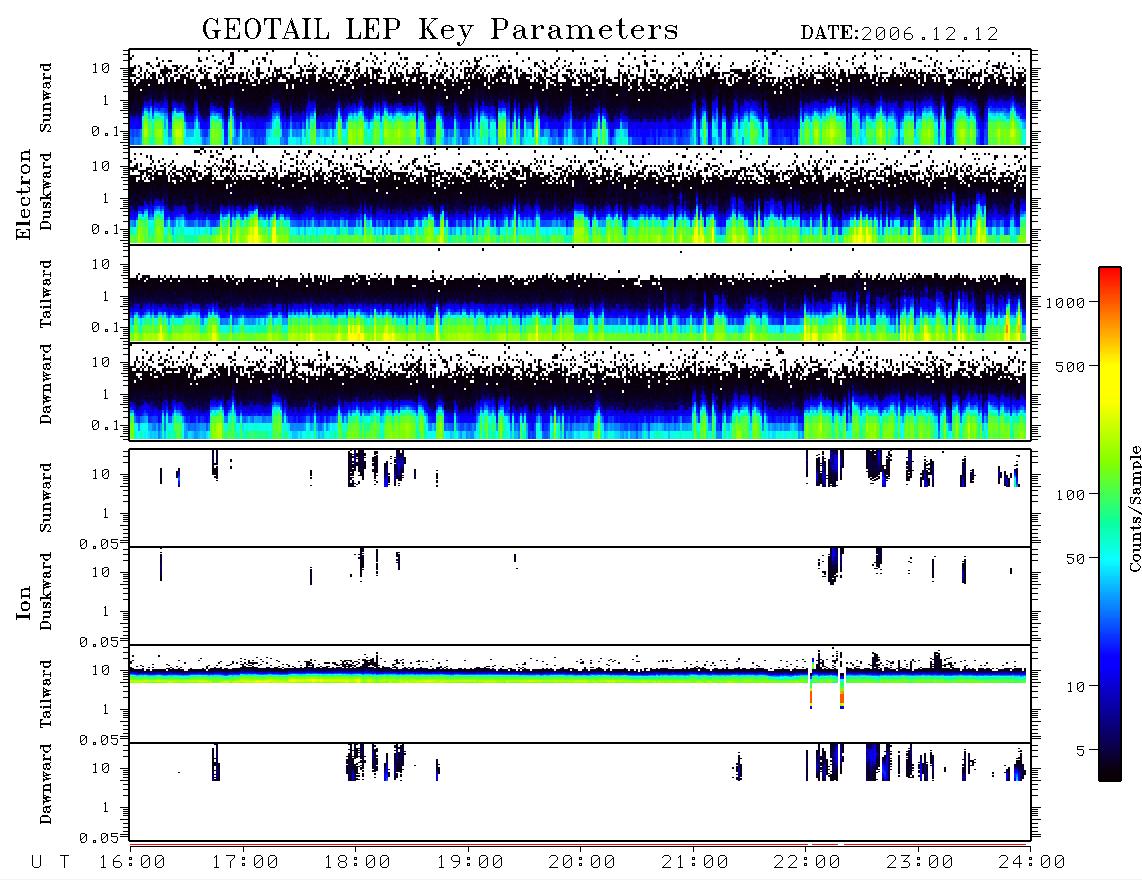Select the '22:00' time tick label

[807, 863]
